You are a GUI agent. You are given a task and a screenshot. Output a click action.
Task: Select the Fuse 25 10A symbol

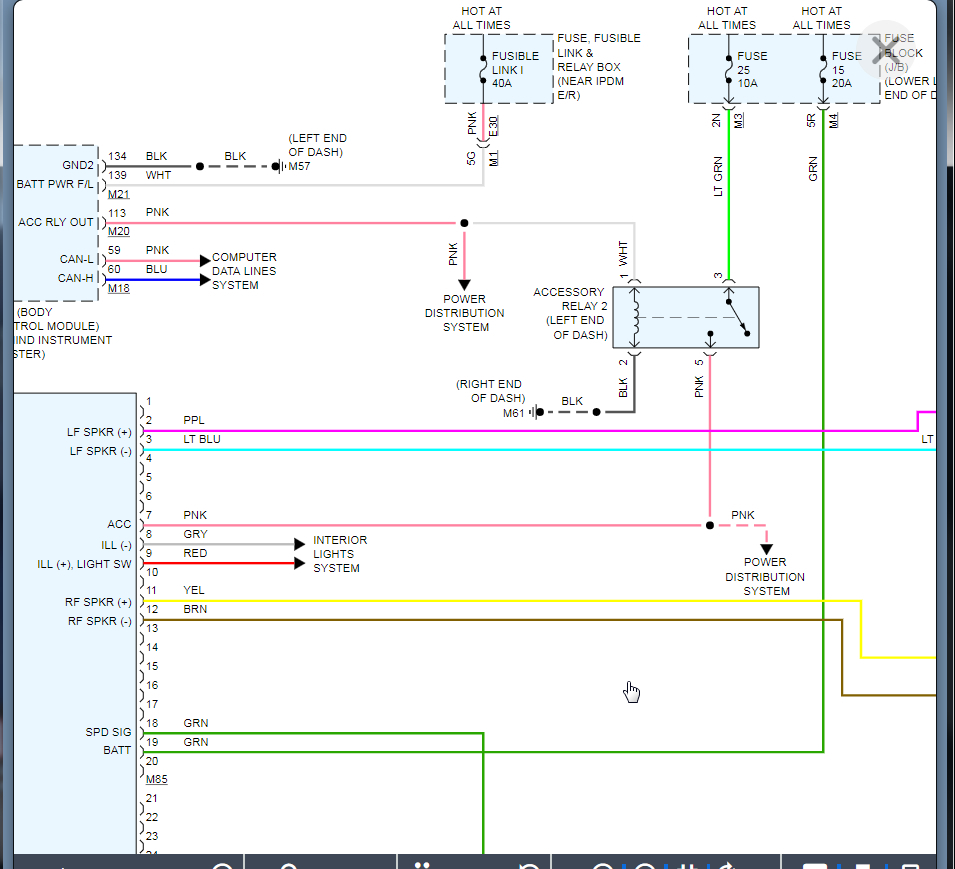[728, 70]
